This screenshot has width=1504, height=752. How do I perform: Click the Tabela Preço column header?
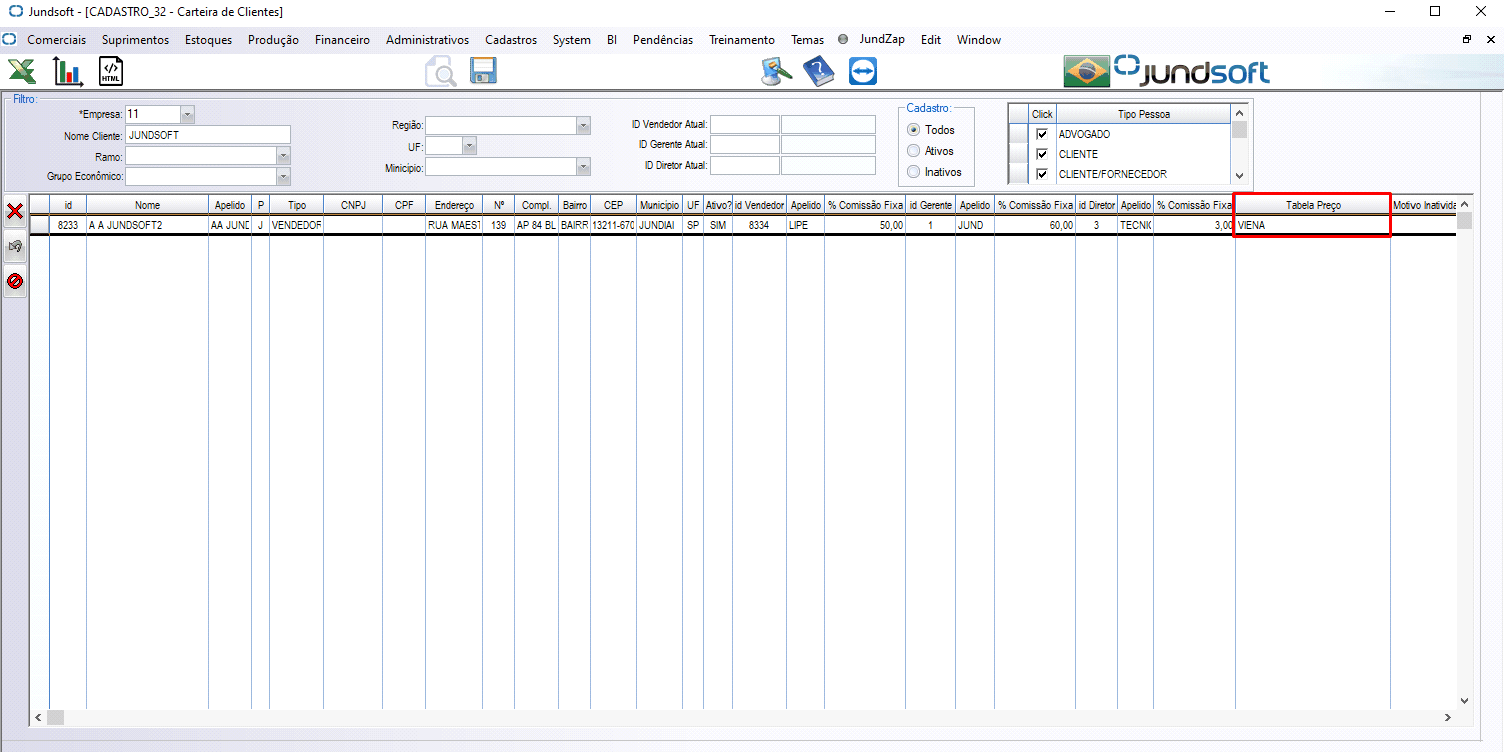[x=1313, y=204]
